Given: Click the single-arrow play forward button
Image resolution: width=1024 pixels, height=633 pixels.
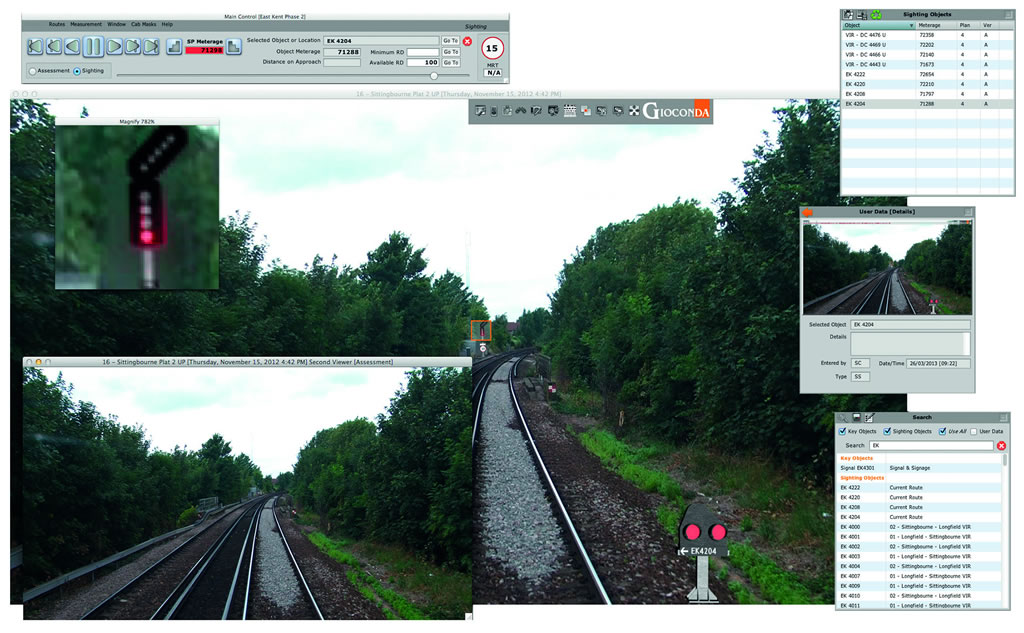Looking at the screenshot, I should (x=113, y=46).
